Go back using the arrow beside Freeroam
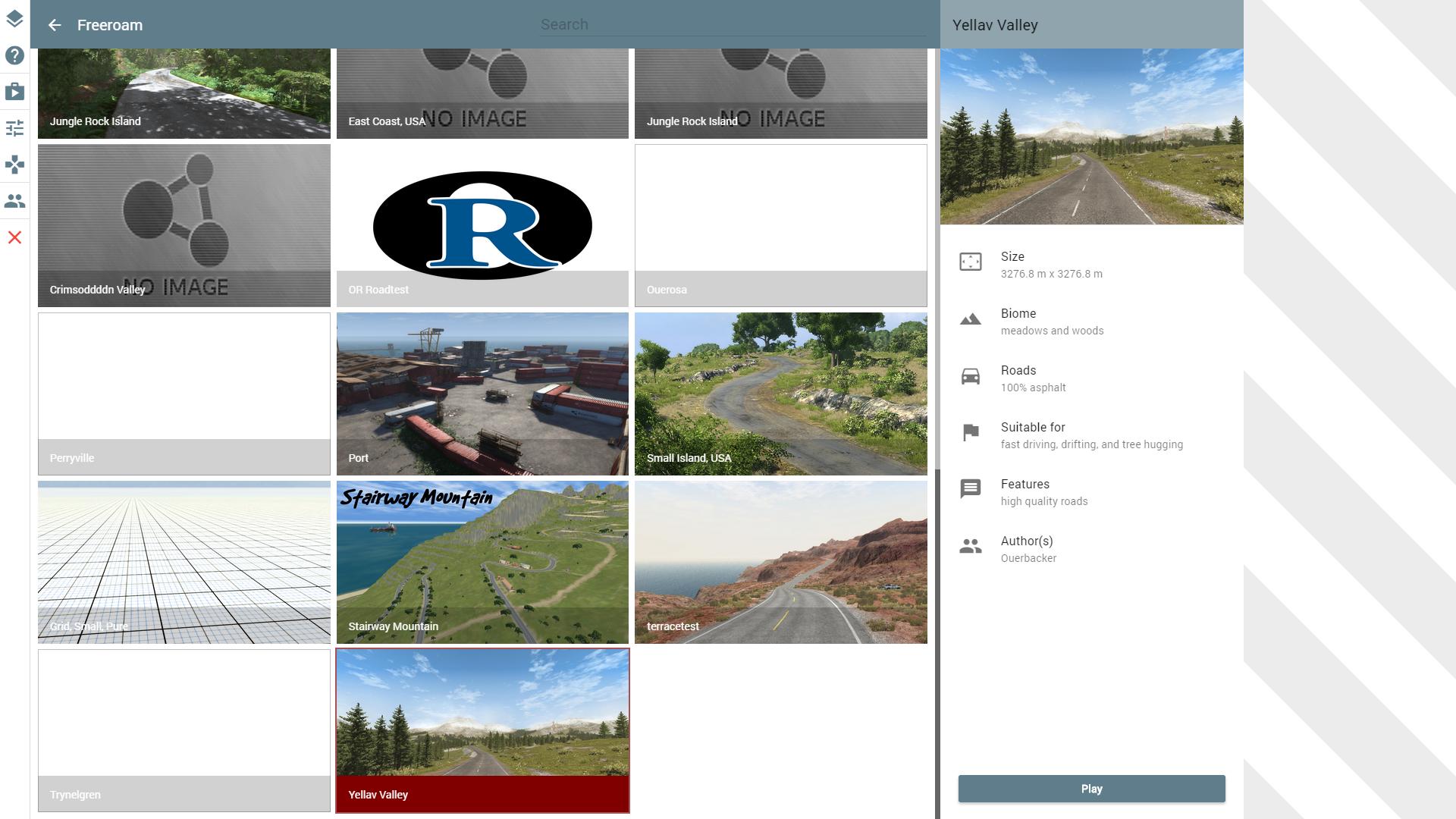 [55, 25]
